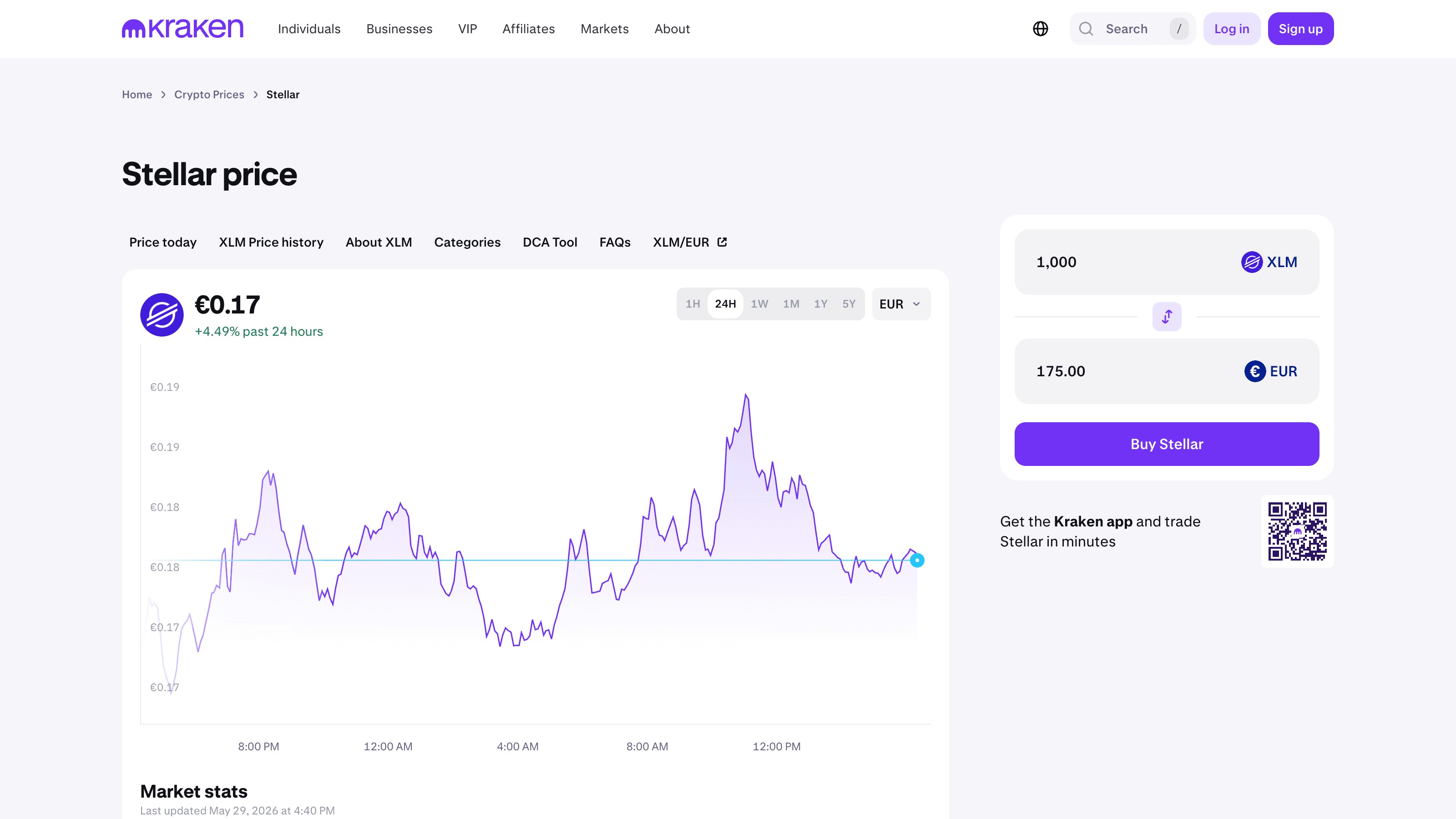This screenshot has width=1456, height=819.
Task: Click the Kraken logo
Action: pyautogui.click(x=182, y=28)
